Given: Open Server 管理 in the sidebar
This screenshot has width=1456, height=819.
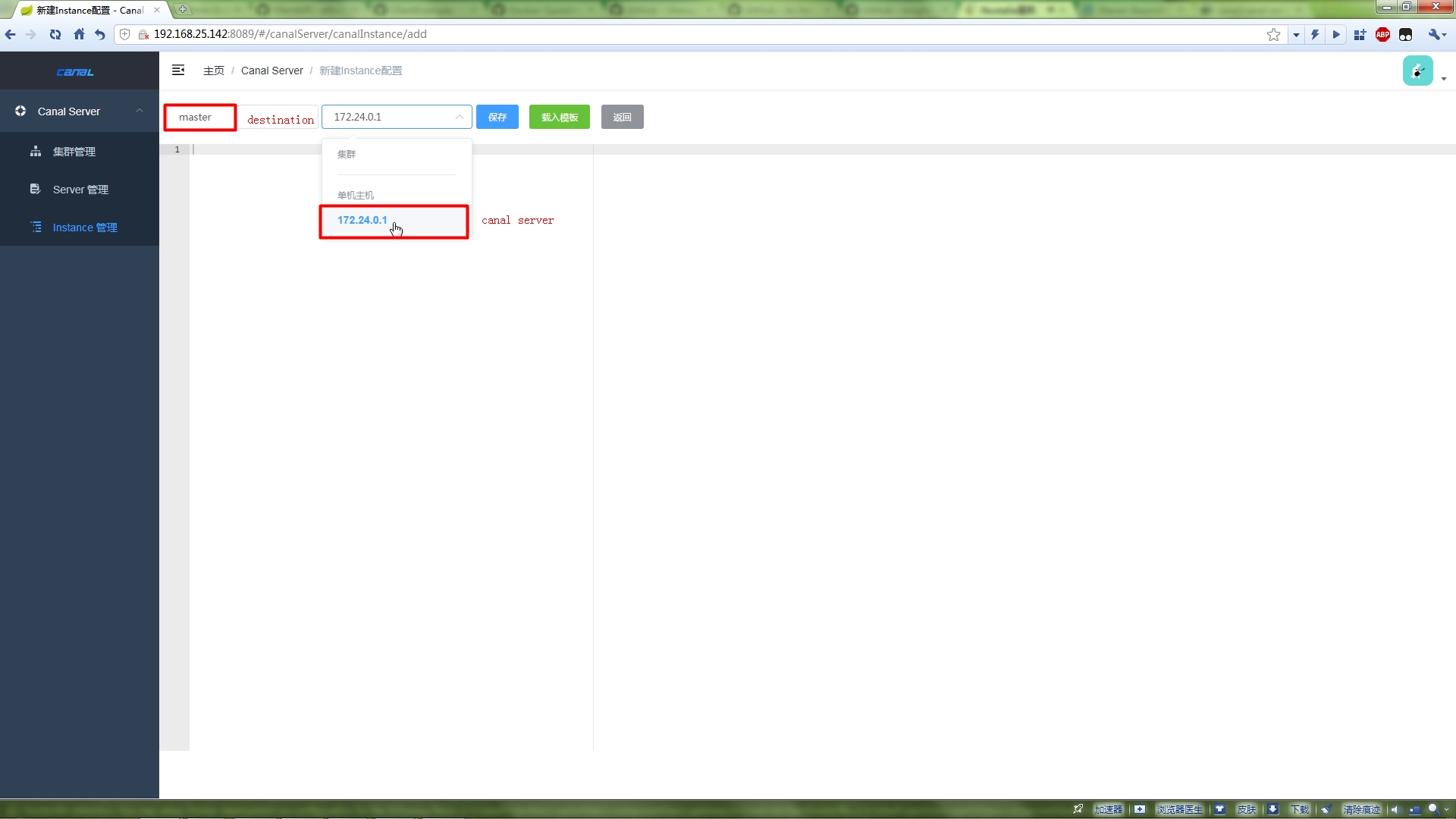Looking at the screenshot, I should coord(80,190).
